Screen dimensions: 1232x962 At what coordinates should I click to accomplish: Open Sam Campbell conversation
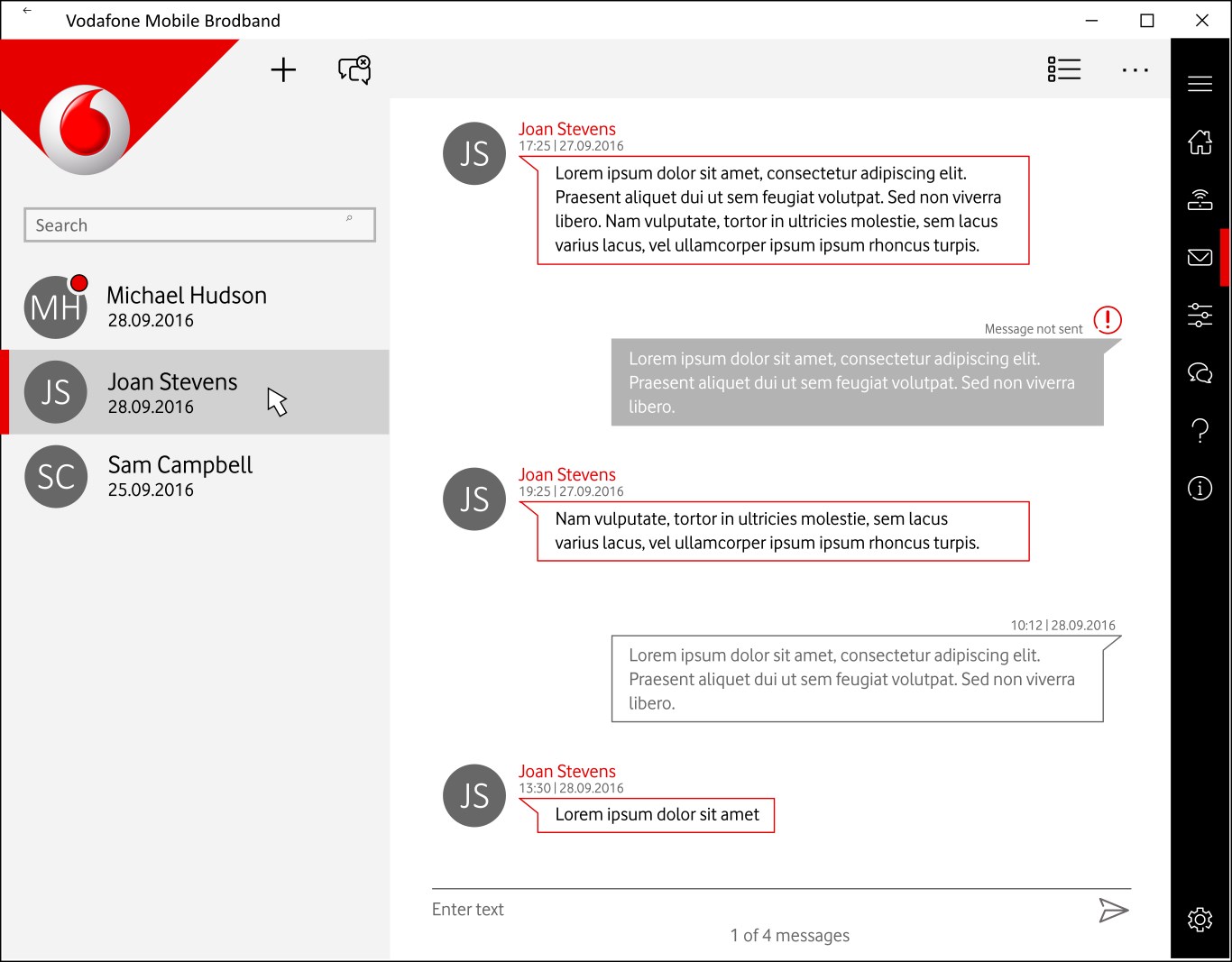[195, 476]
